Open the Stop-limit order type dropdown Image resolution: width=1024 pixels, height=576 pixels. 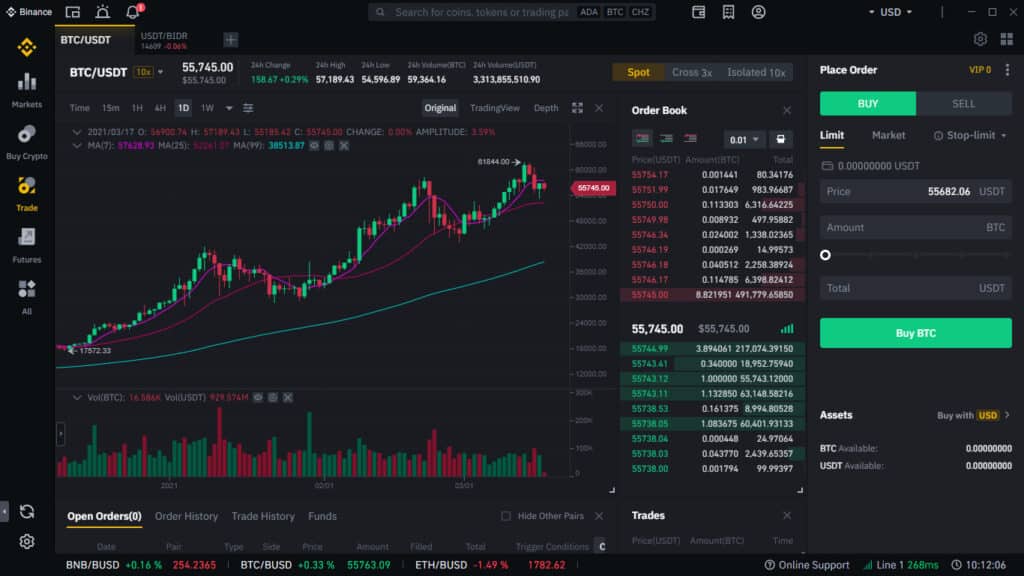point(970,135)
